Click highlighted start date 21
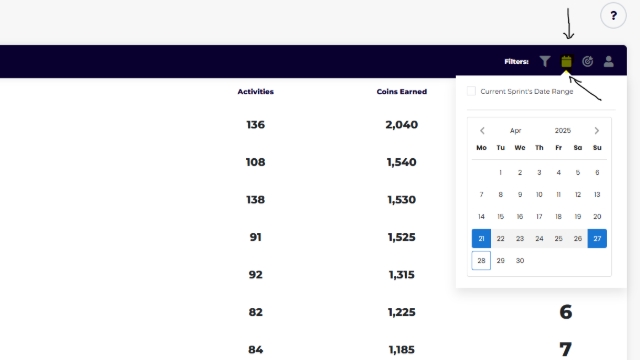Screen dimensions: 640x360 (x=481, y=238)
